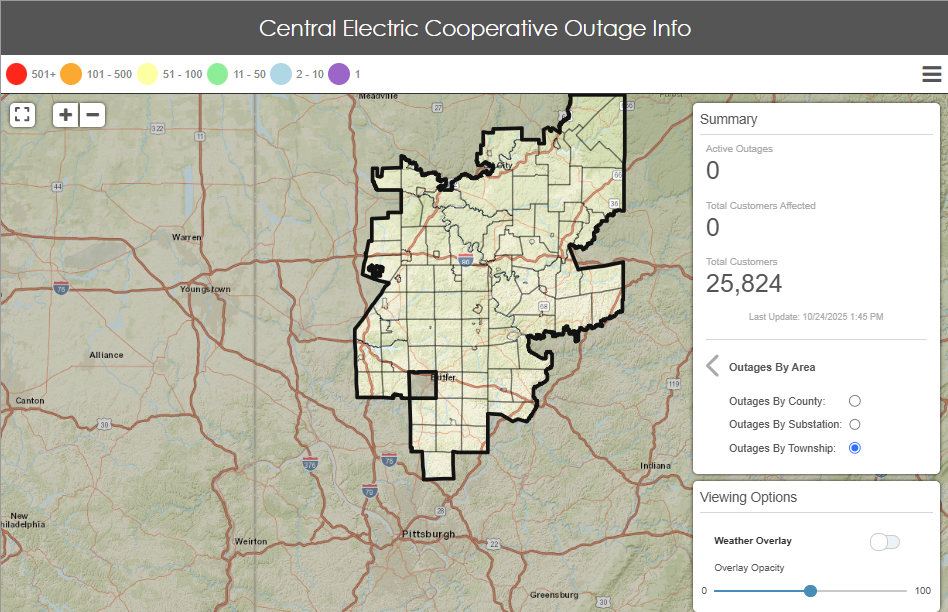948x612 pixels.
Task: Click the yellow 51 - 100 legend circle
Action: coord(147,74)
